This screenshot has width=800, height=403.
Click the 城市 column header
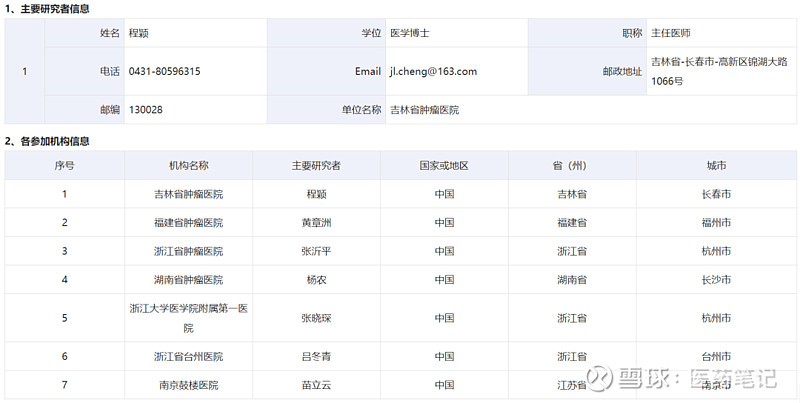(x=716, y=165)
